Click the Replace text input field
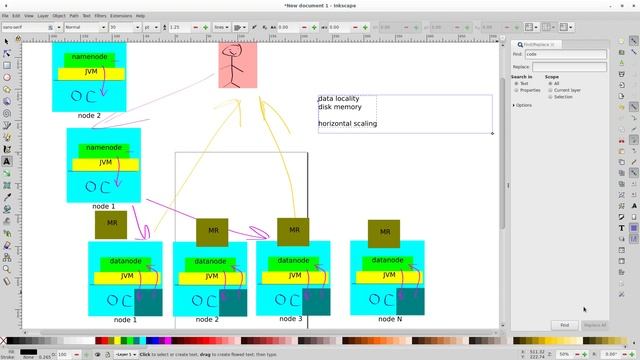Image resolution: width=640 pixels, height=360 pixels. [x=569, y=67]
